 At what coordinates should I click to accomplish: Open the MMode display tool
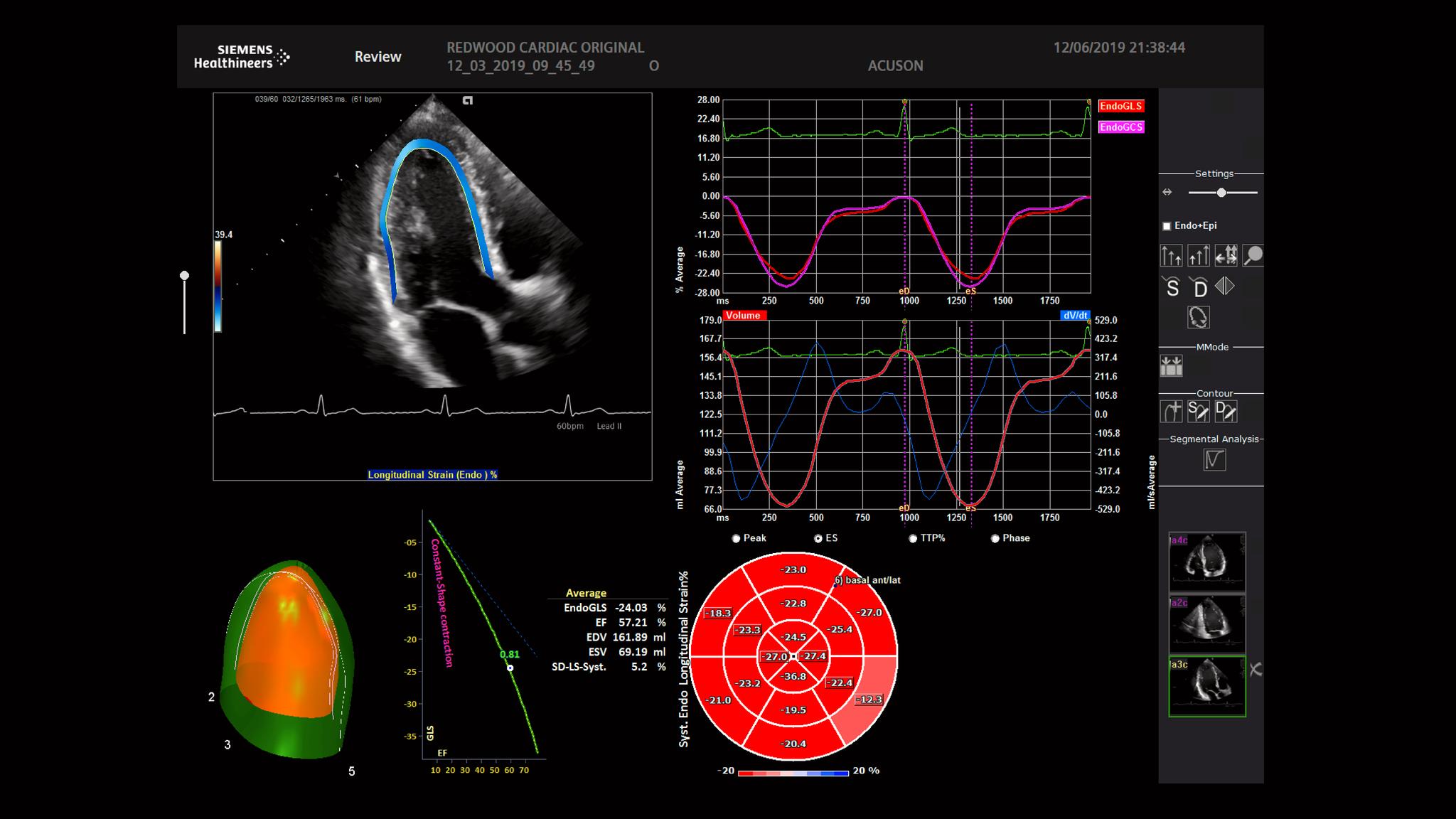[1172, 364]
